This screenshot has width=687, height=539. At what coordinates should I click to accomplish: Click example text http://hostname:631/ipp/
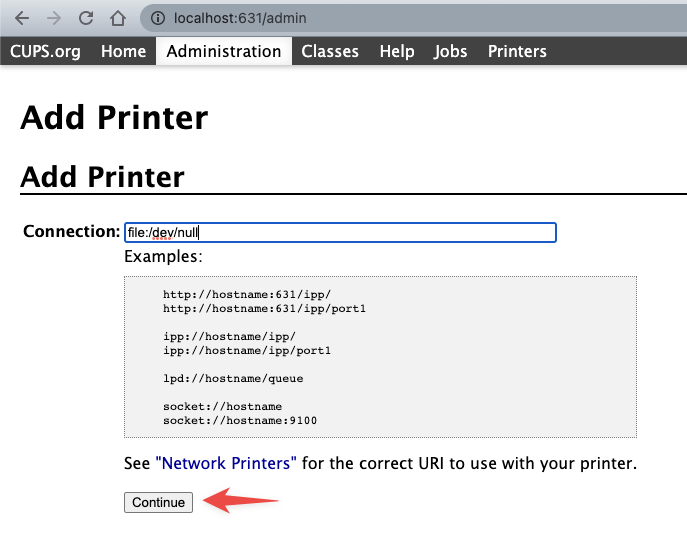[x=247, y=294]
